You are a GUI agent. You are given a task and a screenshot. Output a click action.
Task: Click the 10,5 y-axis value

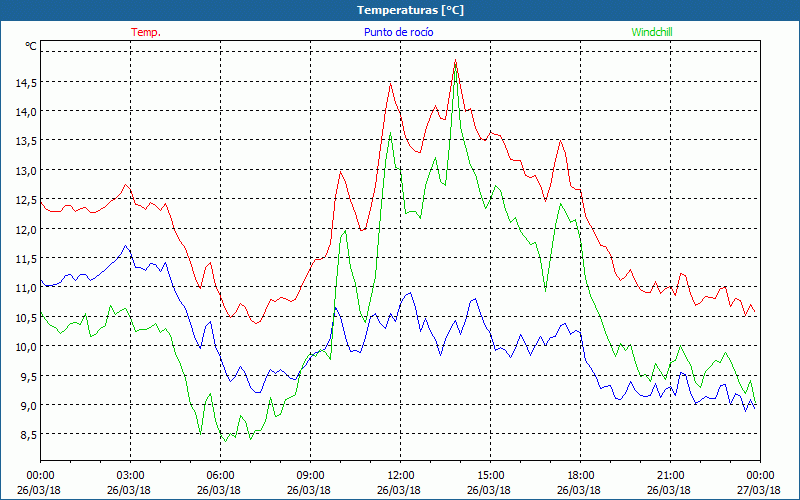click(x=27, y=317)
